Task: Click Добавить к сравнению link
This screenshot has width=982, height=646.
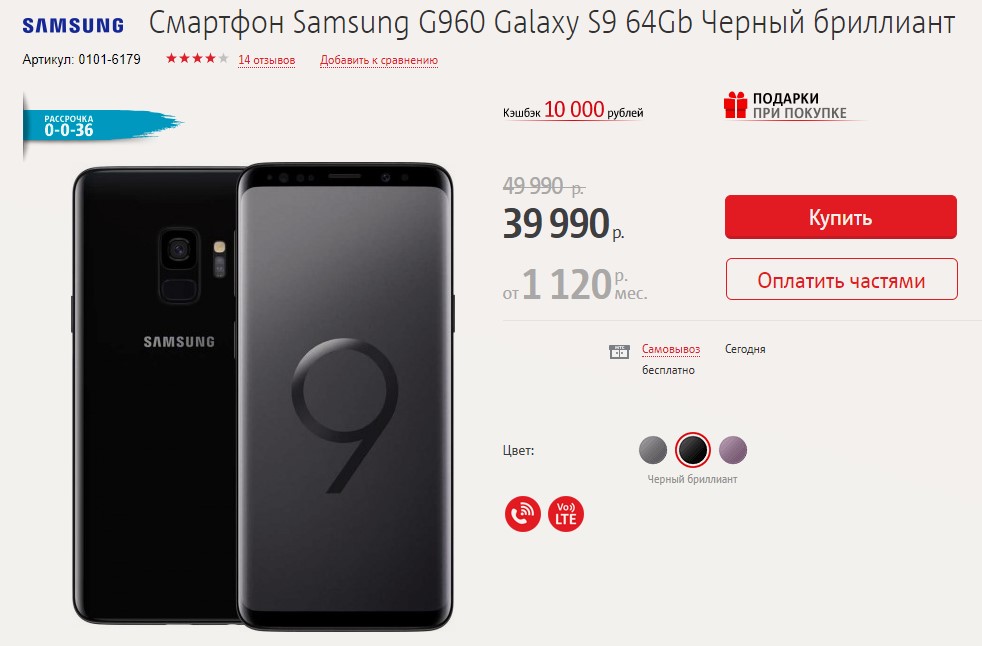Action: coord(379,60)
